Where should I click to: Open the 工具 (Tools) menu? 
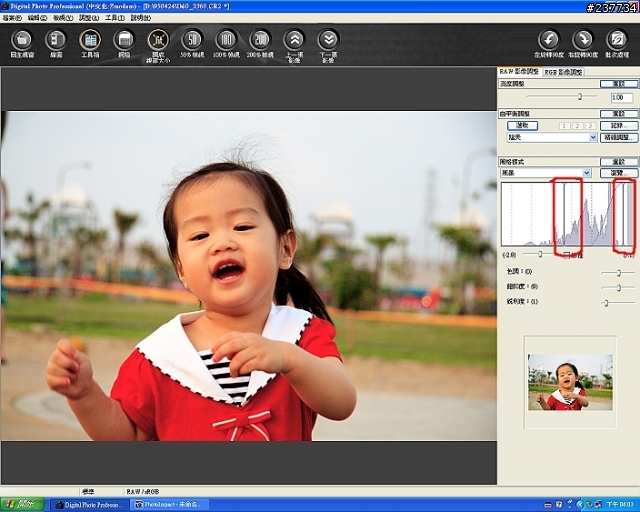115,18
